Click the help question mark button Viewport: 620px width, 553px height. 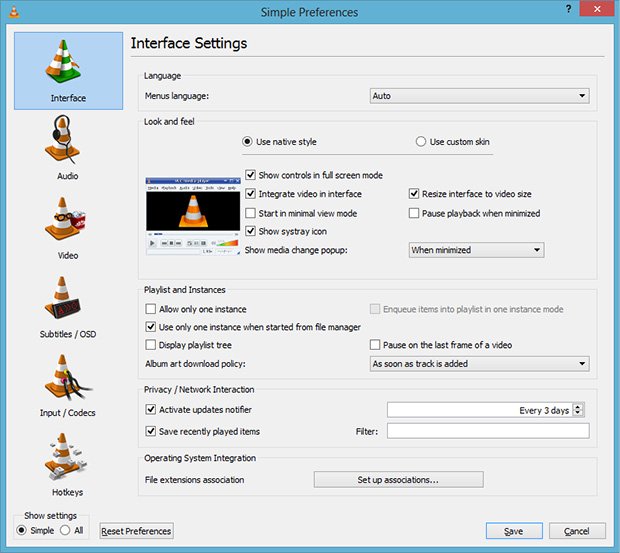tap(568, 9)
